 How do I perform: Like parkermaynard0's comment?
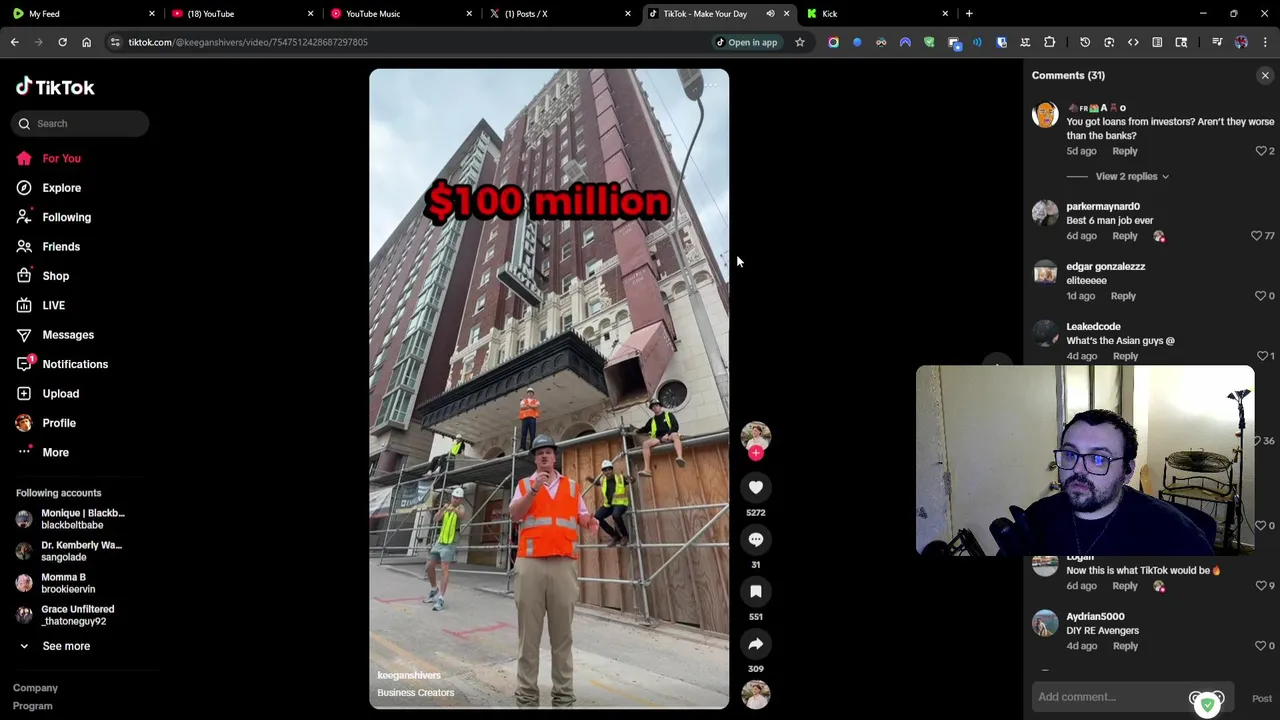point(1257,236)
